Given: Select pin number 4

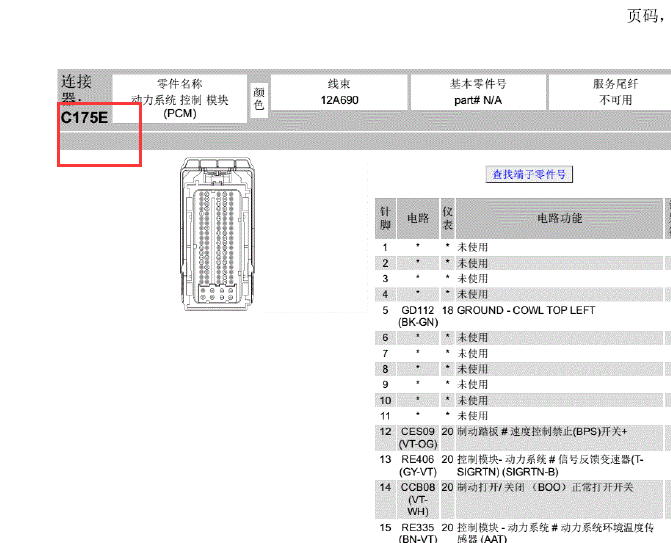Looking at the screenshot, I should pos(385,294).
